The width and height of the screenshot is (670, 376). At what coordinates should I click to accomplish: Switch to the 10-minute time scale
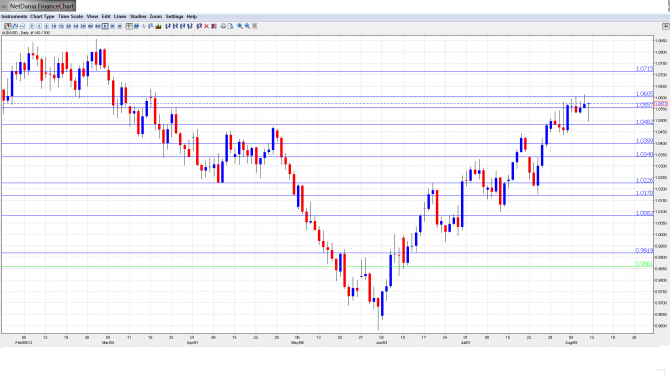click(x=54, y=26)
